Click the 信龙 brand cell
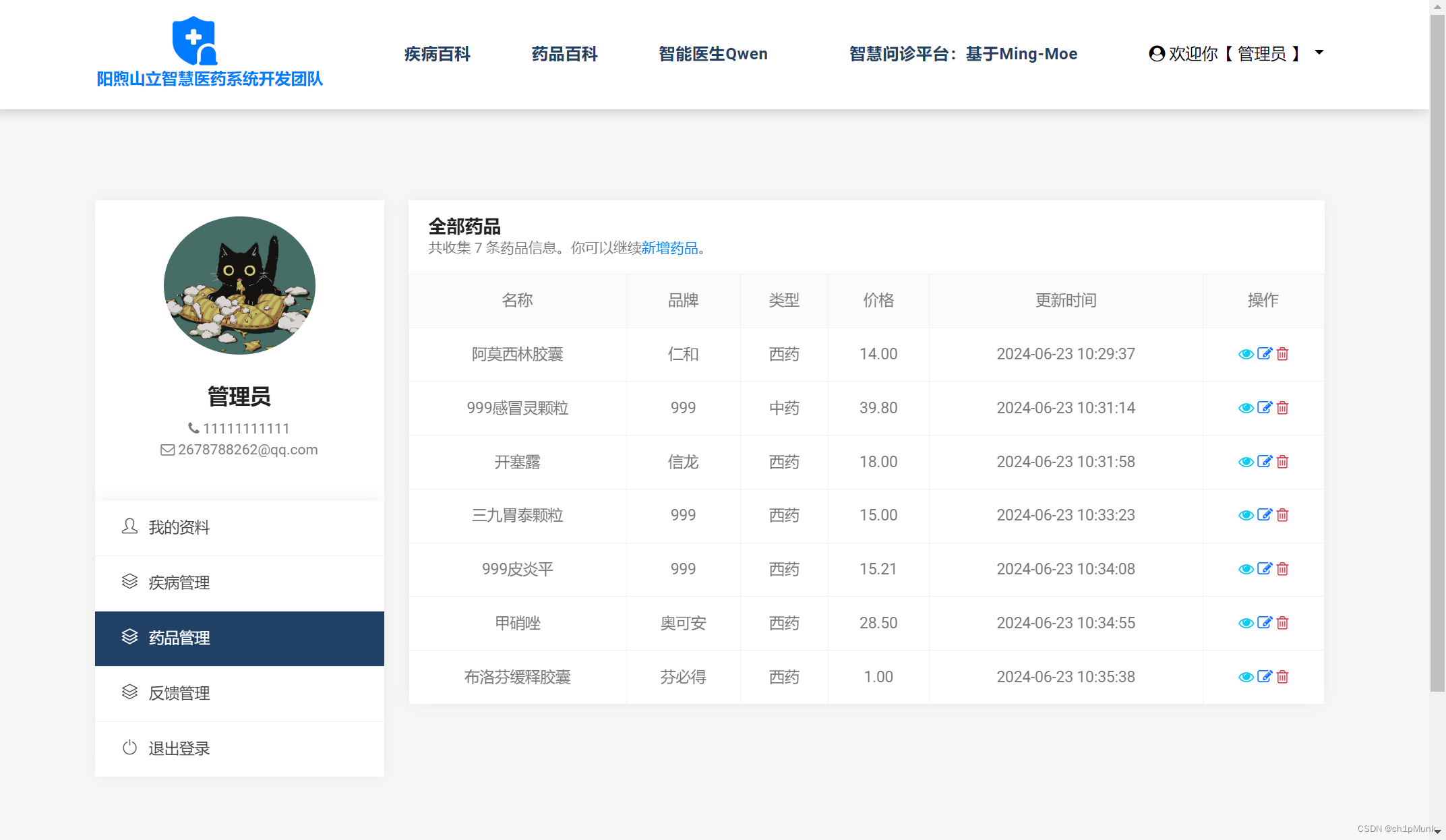This screenshot has width=1446, height=840. pos(683,462)
